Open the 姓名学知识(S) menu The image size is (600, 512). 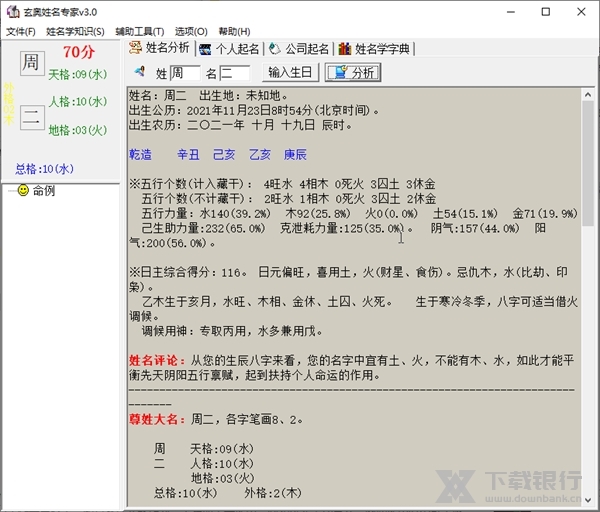pyautogui.click(x=75, y=31)
